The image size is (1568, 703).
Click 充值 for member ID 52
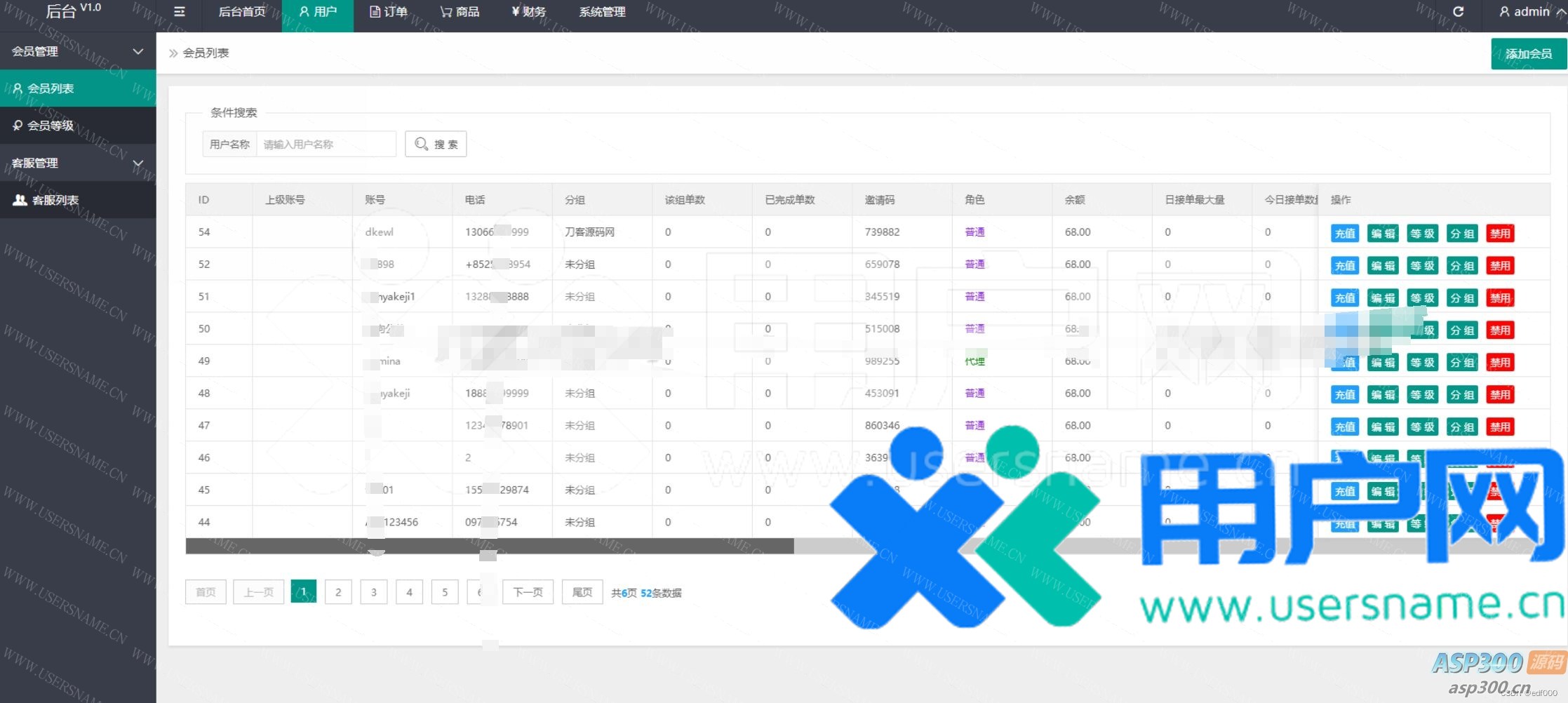1345,266
